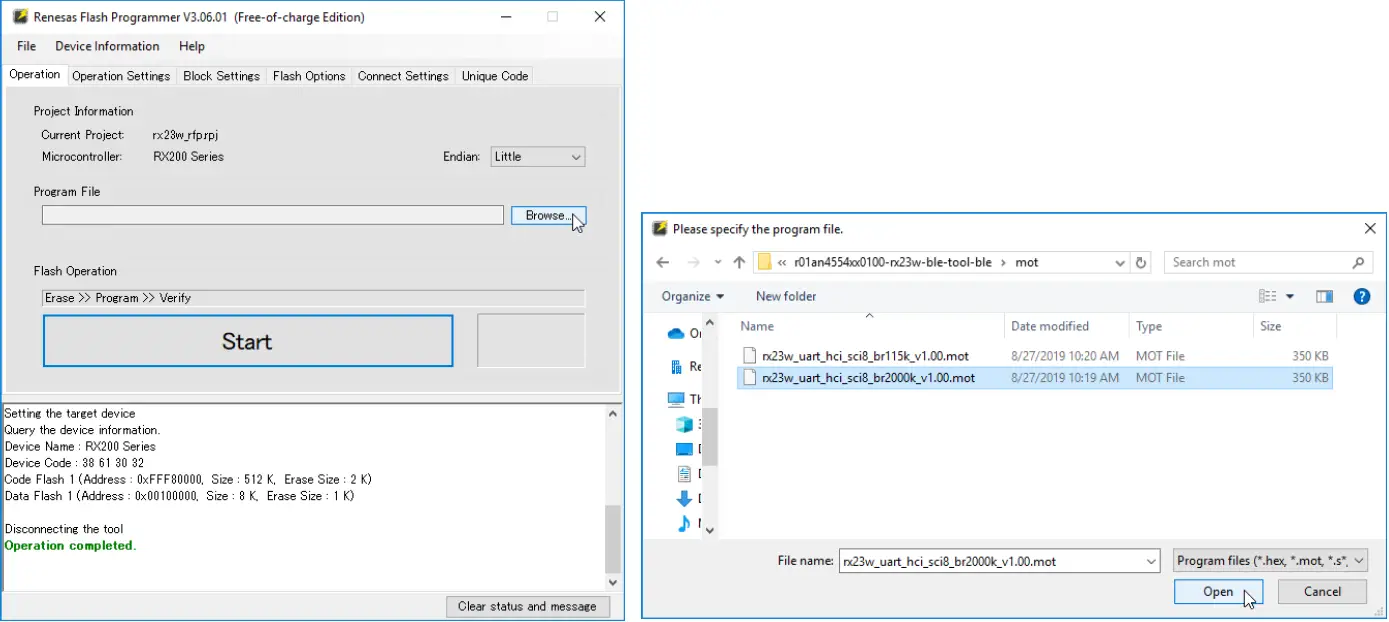
Task: Open the Device Information menu
Action: (x=107, y=46)
